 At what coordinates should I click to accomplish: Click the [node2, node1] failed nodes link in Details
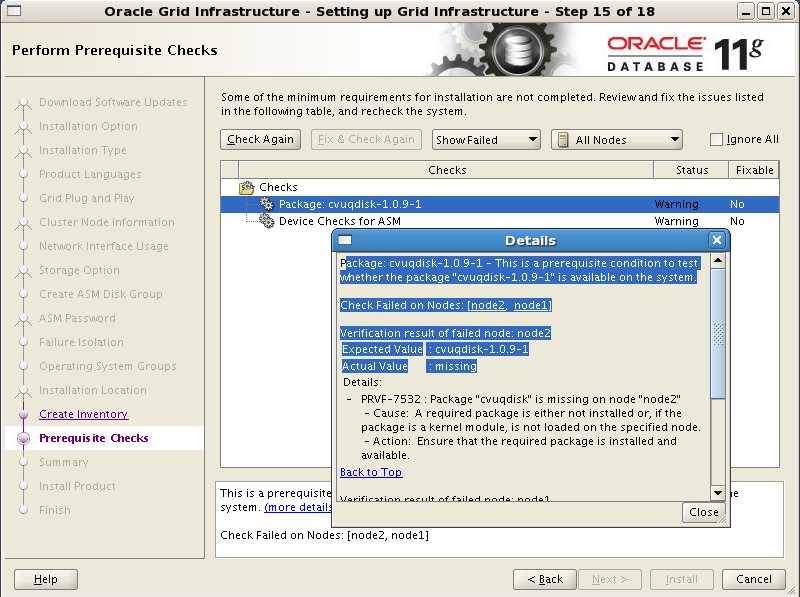[x=509, y=305]
